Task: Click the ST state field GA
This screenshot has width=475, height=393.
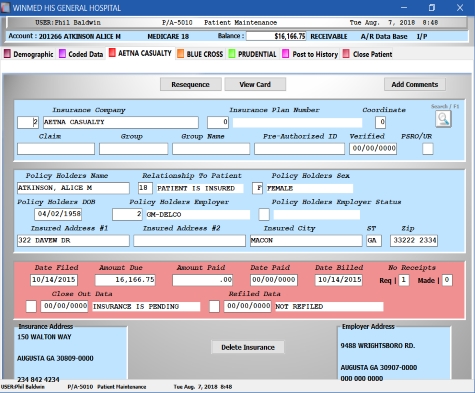Action: 374,241
